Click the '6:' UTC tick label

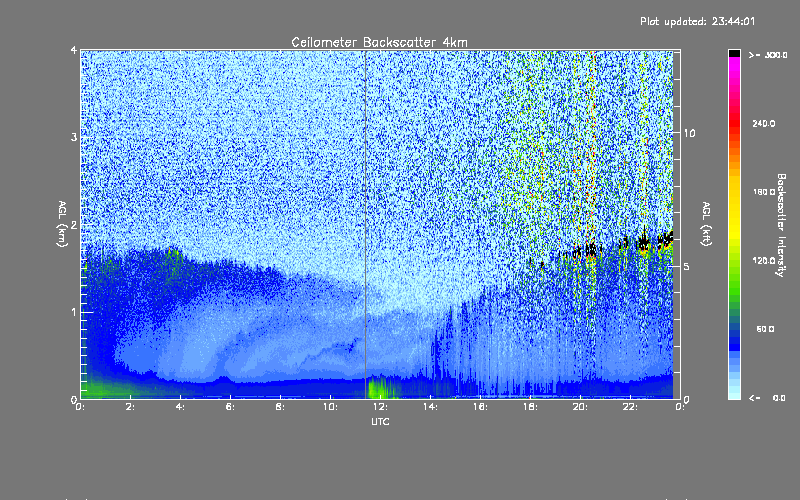click(x=231, y=407)
